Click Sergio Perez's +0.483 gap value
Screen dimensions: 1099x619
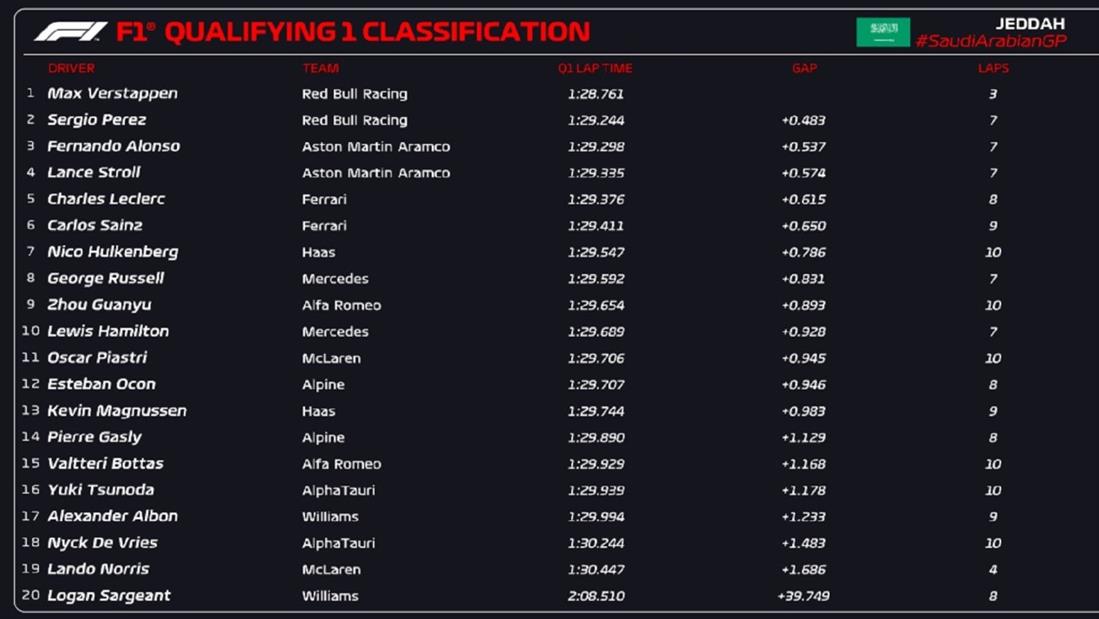tap(803, 120)
